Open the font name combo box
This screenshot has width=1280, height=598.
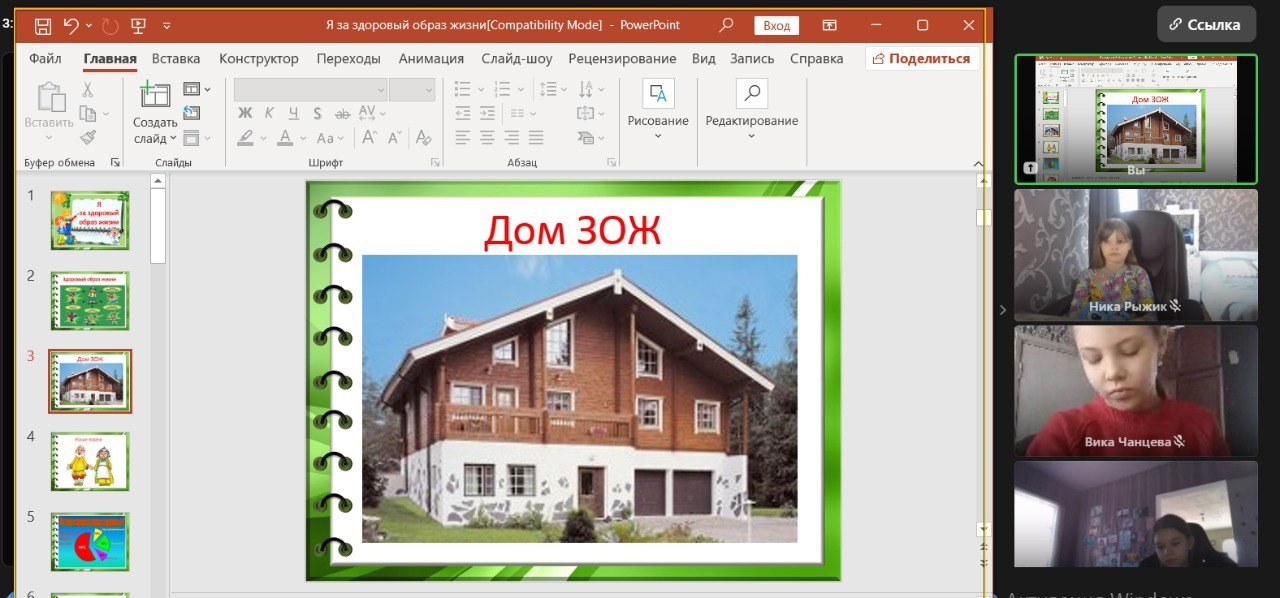(311, 90)
